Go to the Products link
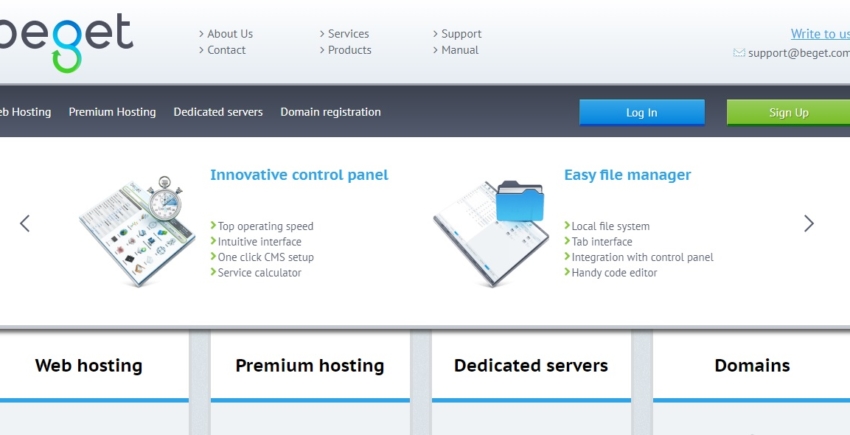 pos(349,50)
